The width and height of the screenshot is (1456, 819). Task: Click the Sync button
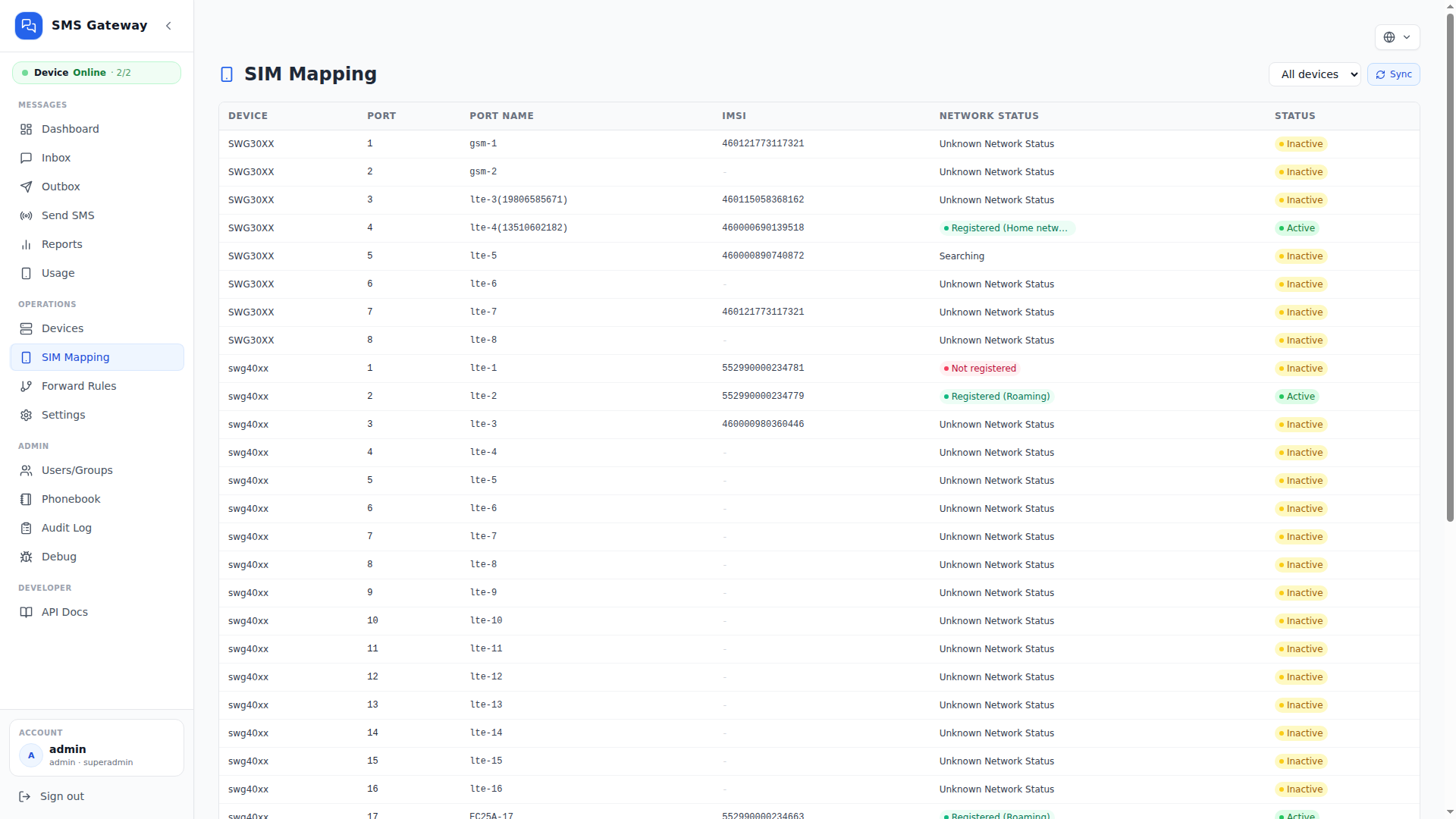click(x=1394, y=74)
